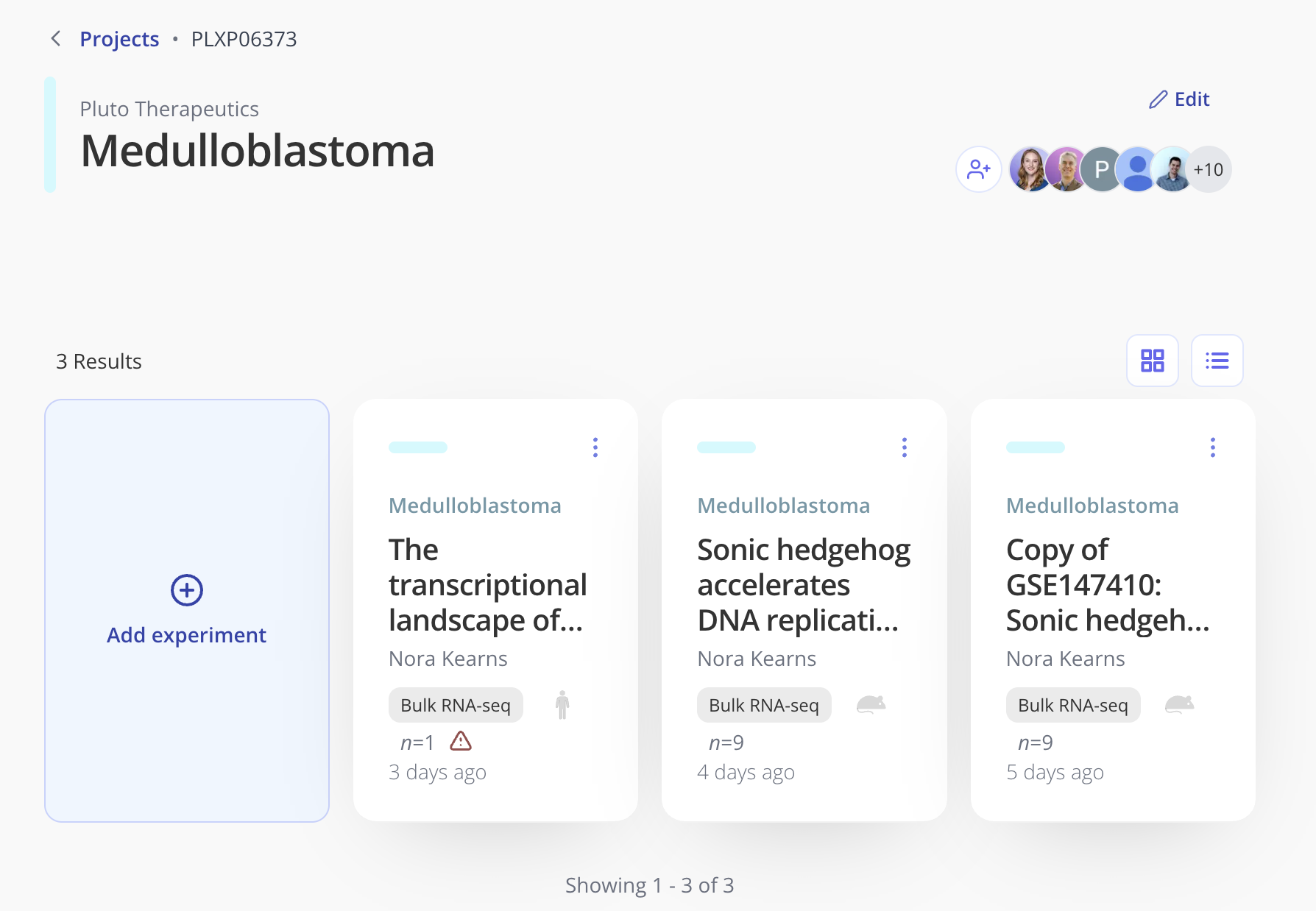Screen dimensions: 1316x911
Task: Click the human species icon on first experiment
Action: tap(562, 704)
